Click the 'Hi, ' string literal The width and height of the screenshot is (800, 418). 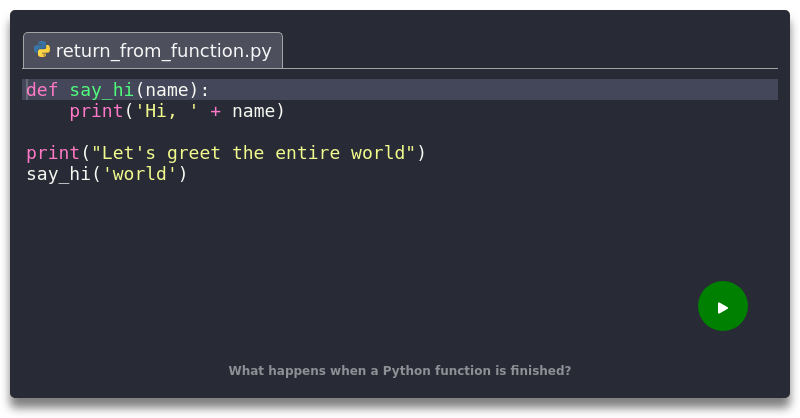pyautogui.click(x=166, y=111)
